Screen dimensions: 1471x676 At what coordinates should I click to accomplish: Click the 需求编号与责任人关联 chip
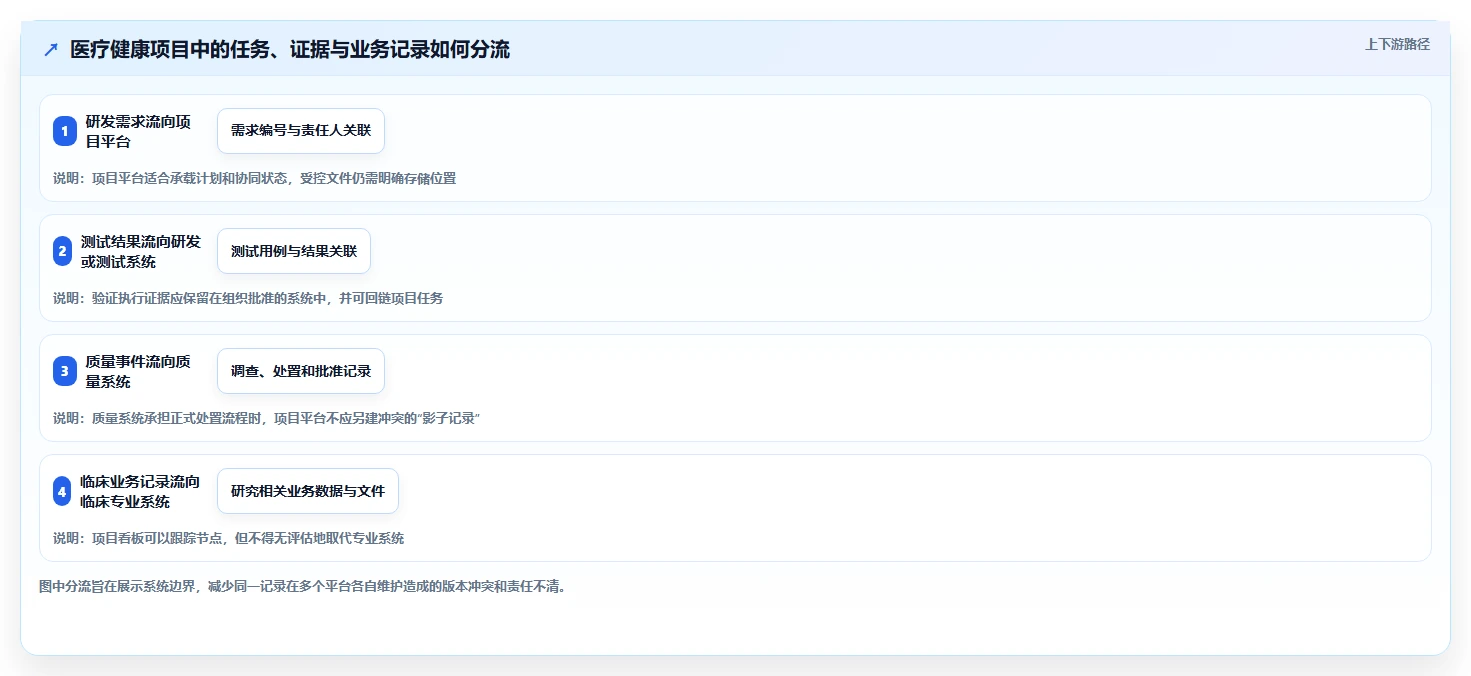click(301, 131)
